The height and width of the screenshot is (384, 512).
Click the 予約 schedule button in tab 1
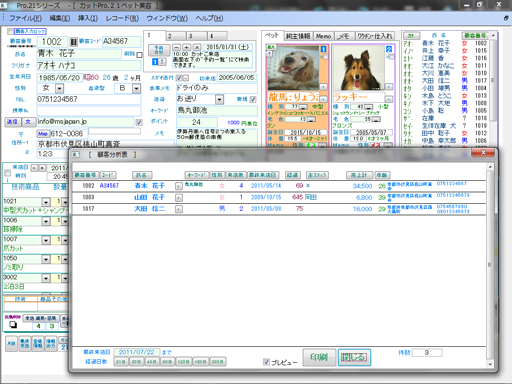point(159,50)
